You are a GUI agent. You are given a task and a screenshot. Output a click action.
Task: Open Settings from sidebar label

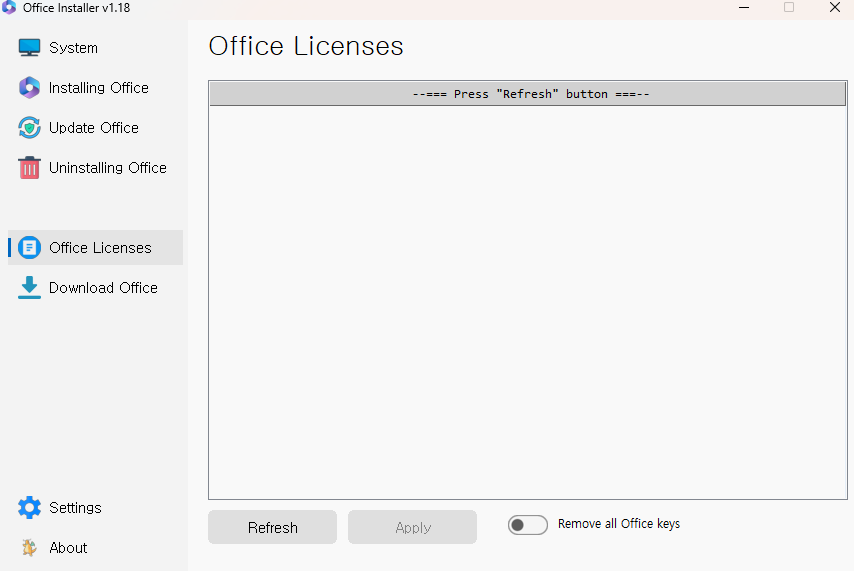click(x=75, y=508)
